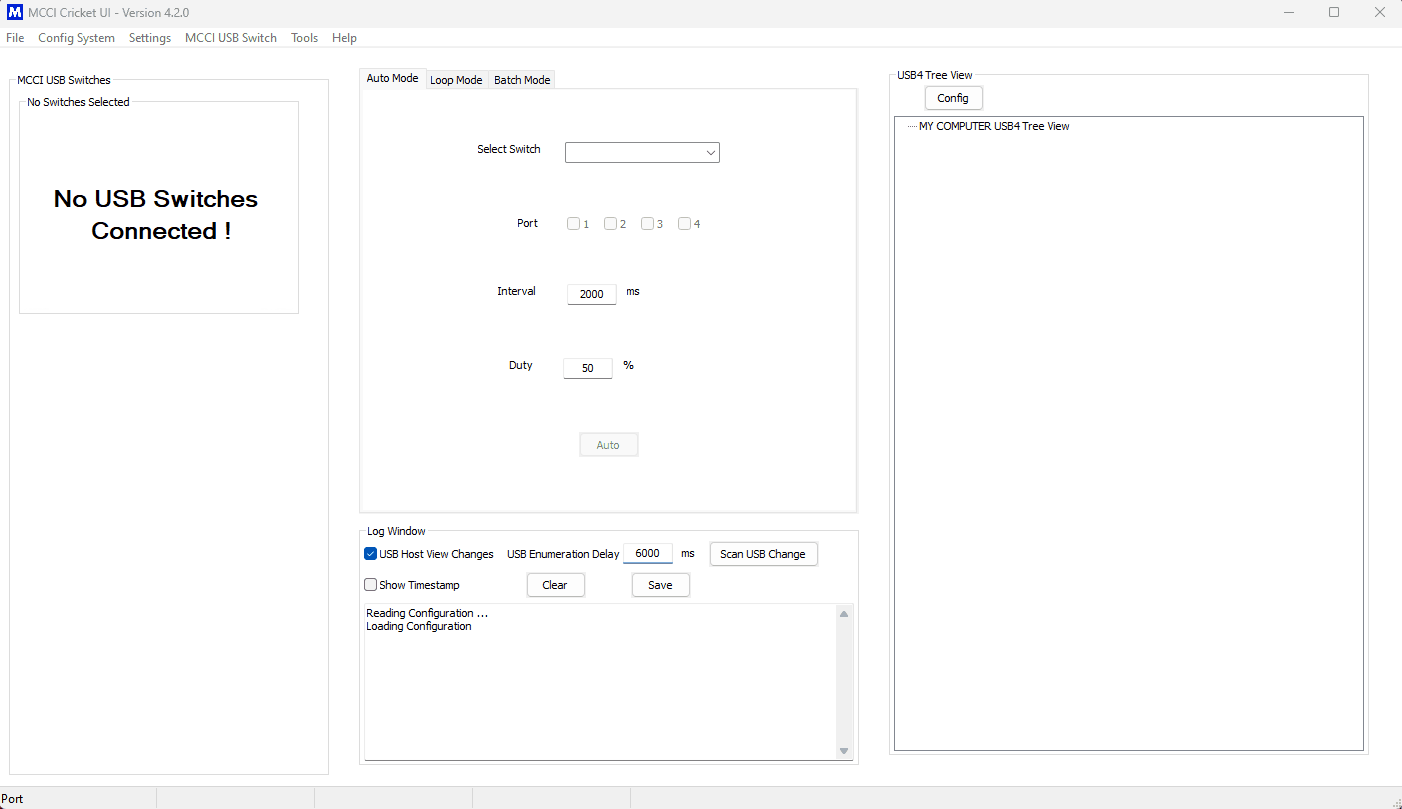1402x809 pixels.
Task: Uncheck USB Host View Changes
Action: (x=371, y=554)
